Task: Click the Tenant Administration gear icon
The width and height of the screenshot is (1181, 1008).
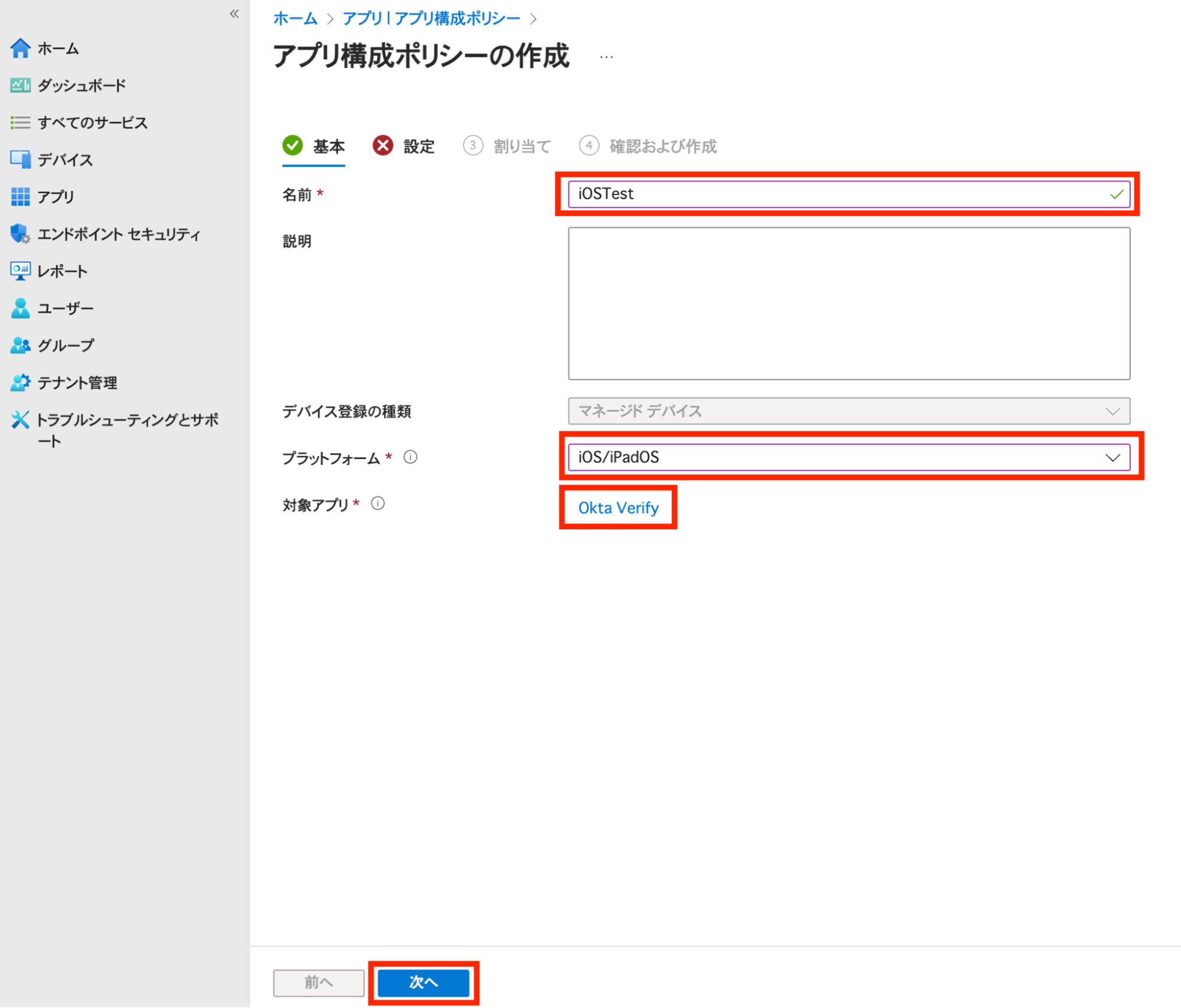Action: coord(20,383)
